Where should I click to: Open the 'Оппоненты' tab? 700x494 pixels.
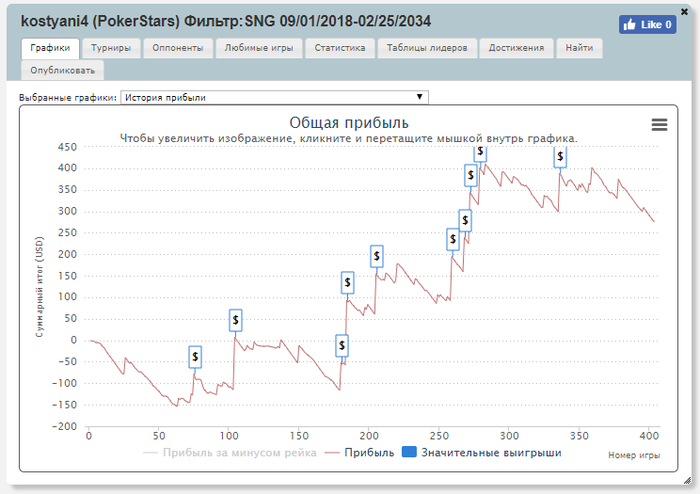coord(178,48)
